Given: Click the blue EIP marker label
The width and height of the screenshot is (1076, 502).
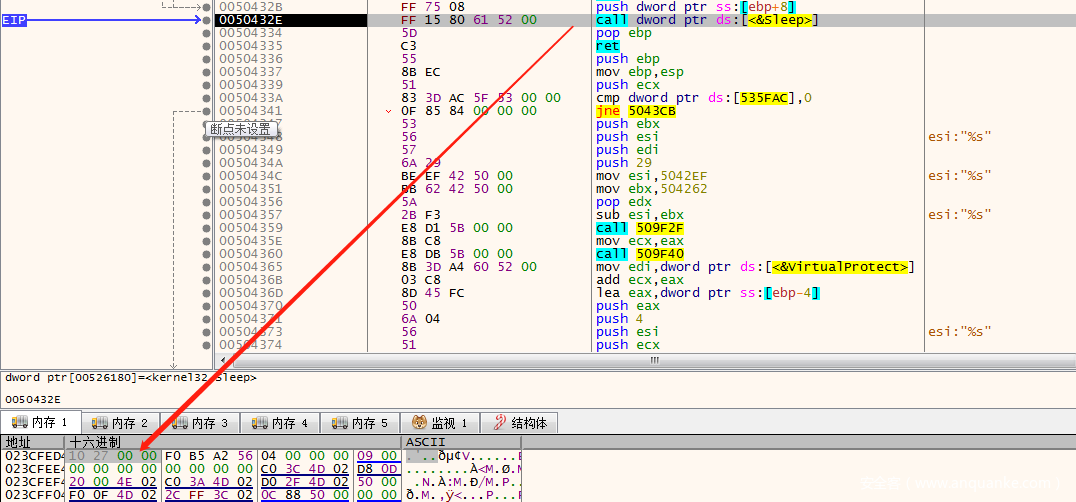Looking at the screenshot, I should coord(14,20).
